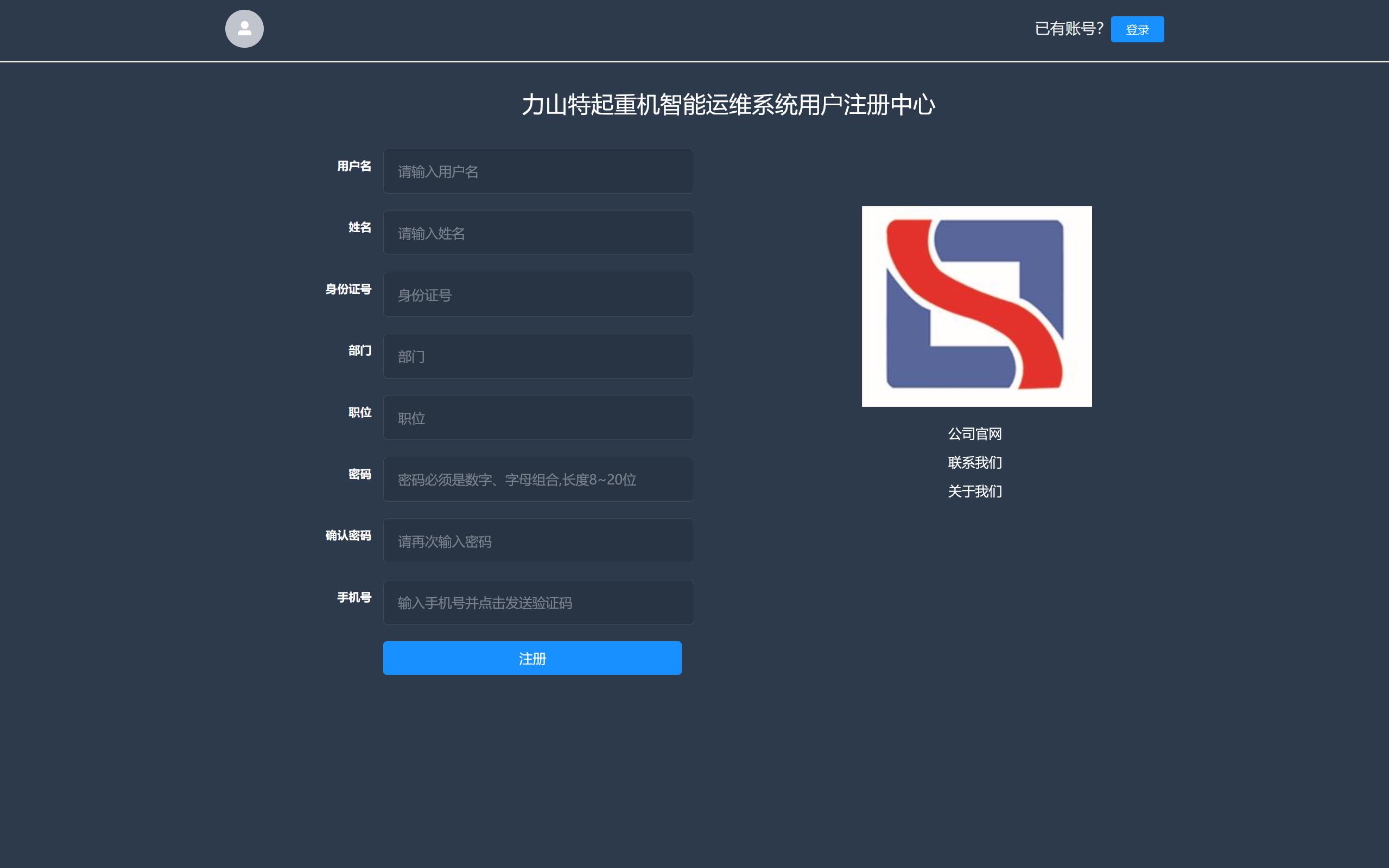
Task: Focus the 用户名 username input field
Action: point(538,171)
